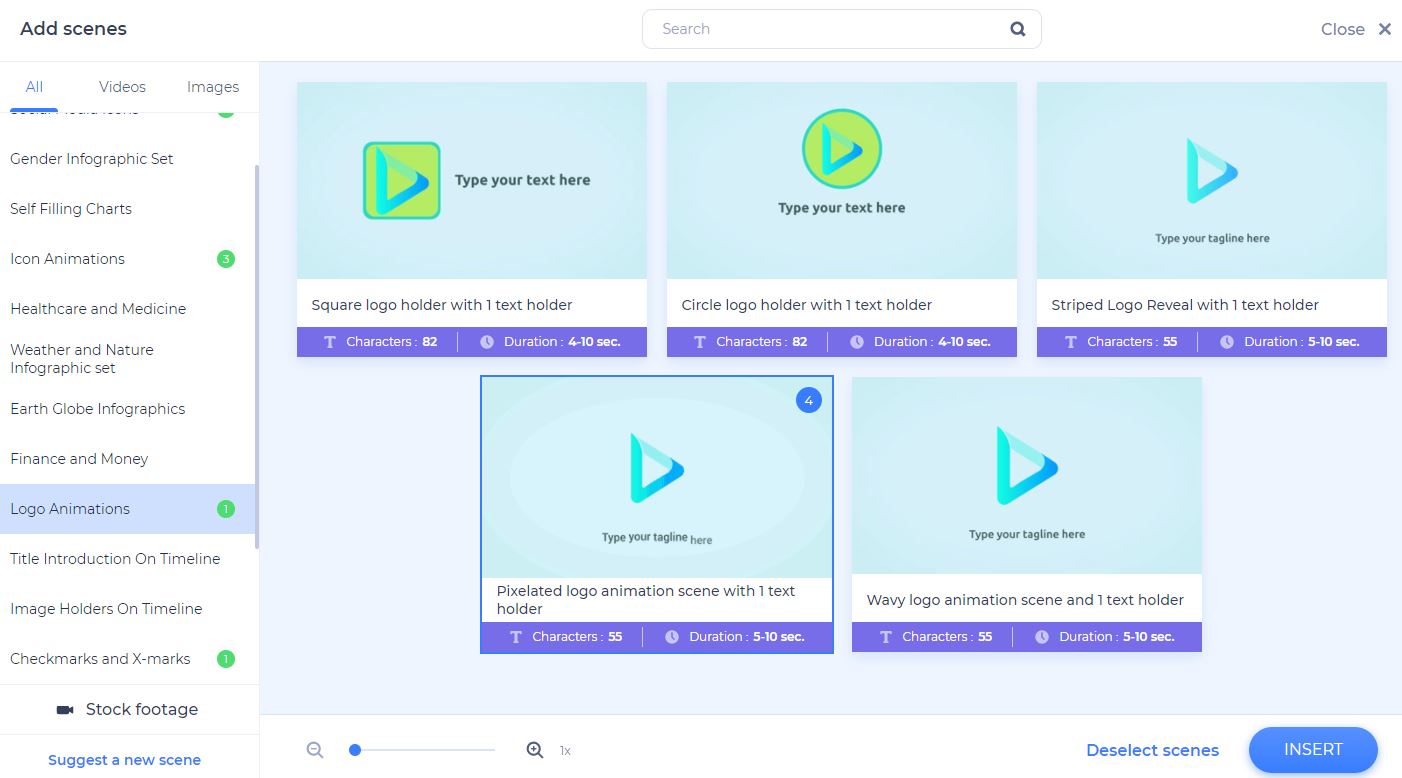This screenshot has width=1402, height=778.
Task: Click the INSERT button
Action: [1313, 749]
